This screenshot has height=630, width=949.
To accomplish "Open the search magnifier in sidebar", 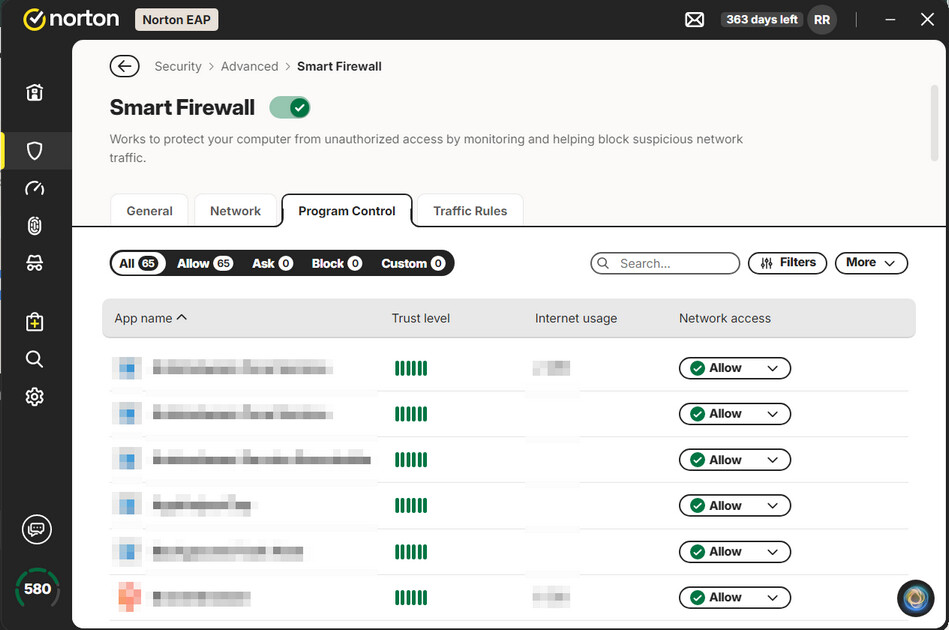I will pos(34,359).
